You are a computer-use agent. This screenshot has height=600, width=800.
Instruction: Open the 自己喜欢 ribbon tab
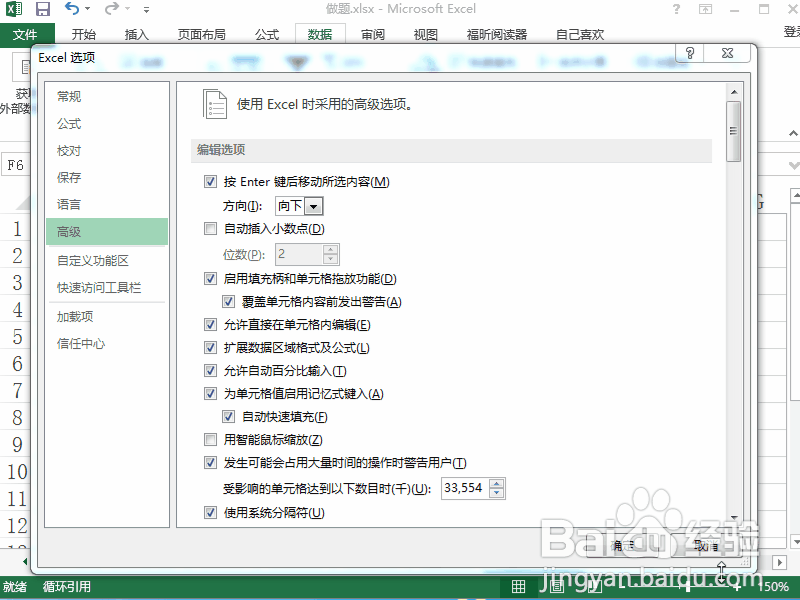580,34
